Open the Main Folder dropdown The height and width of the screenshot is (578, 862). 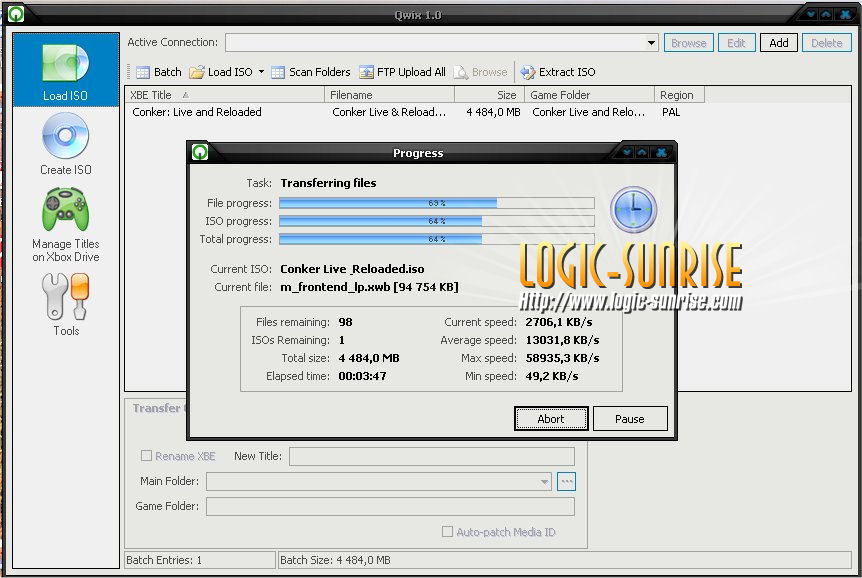pos(544,482)
